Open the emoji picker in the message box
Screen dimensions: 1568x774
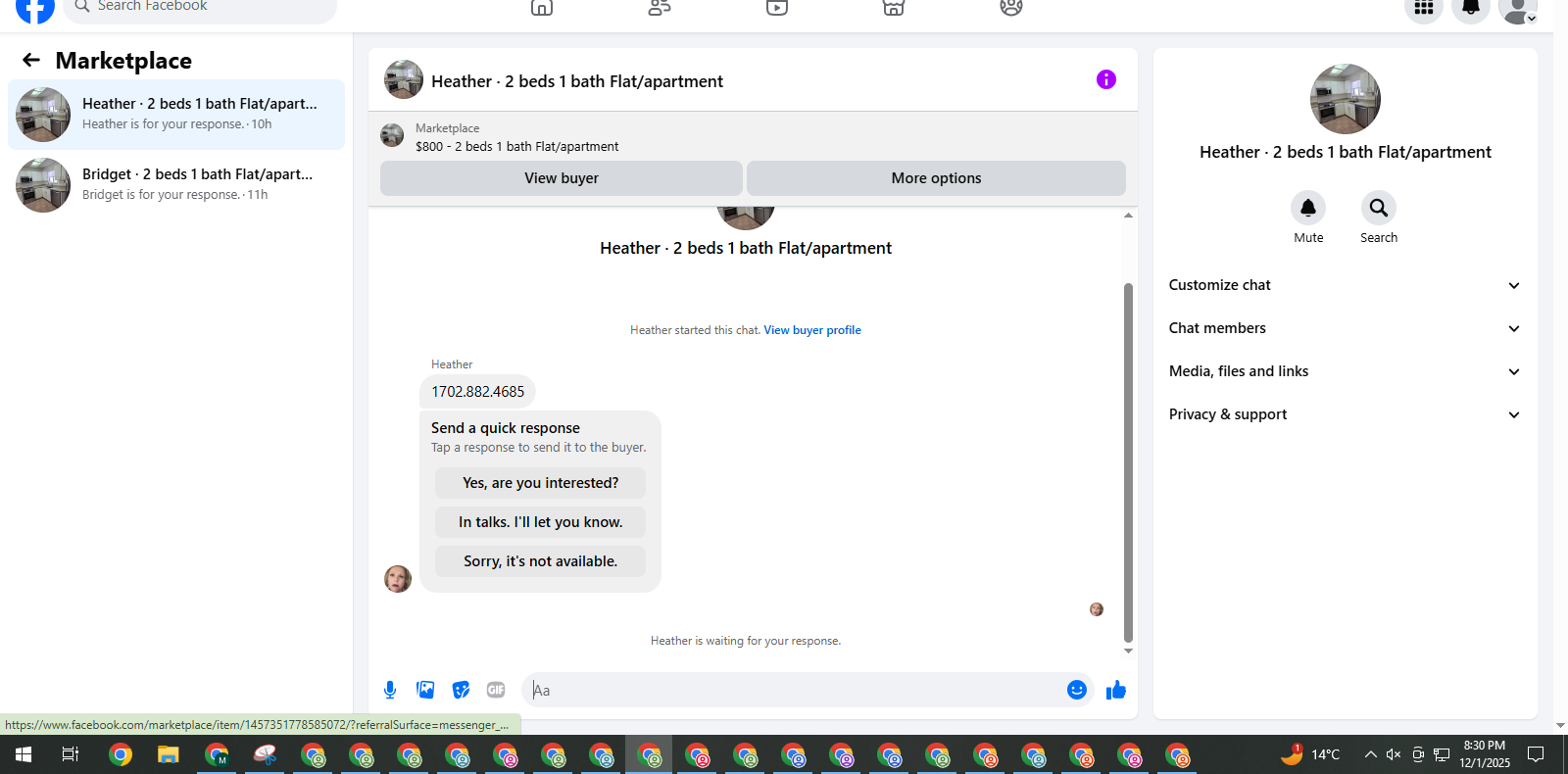1077,690
